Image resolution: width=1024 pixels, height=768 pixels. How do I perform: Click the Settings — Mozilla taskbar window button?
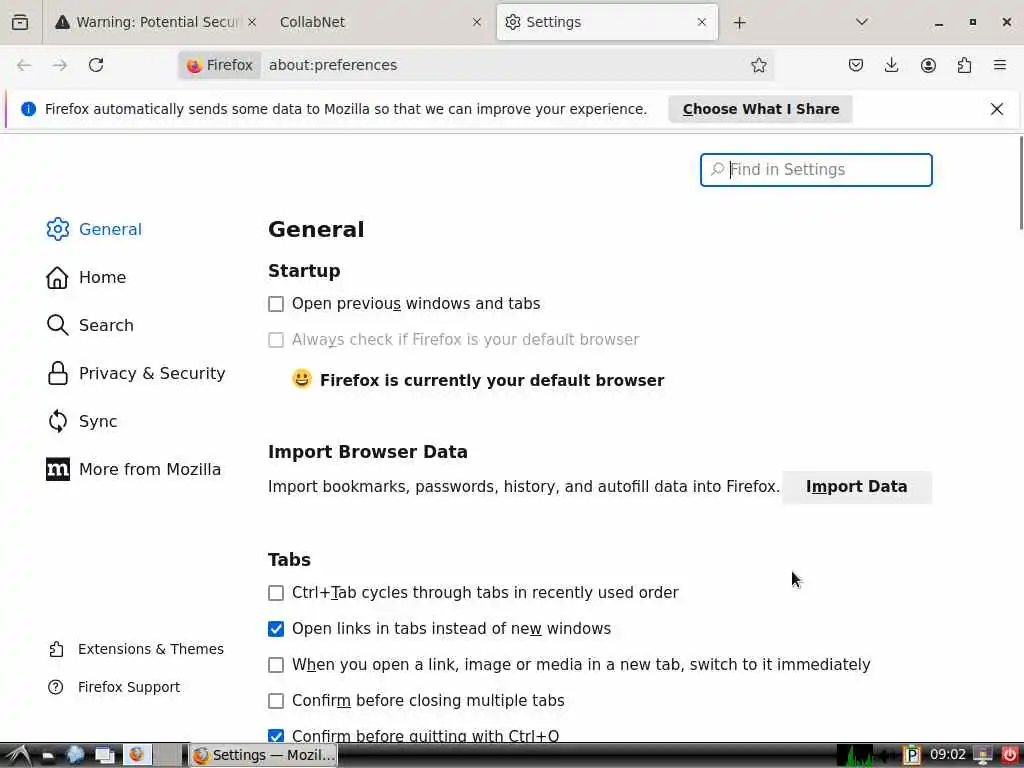[264, 756]
